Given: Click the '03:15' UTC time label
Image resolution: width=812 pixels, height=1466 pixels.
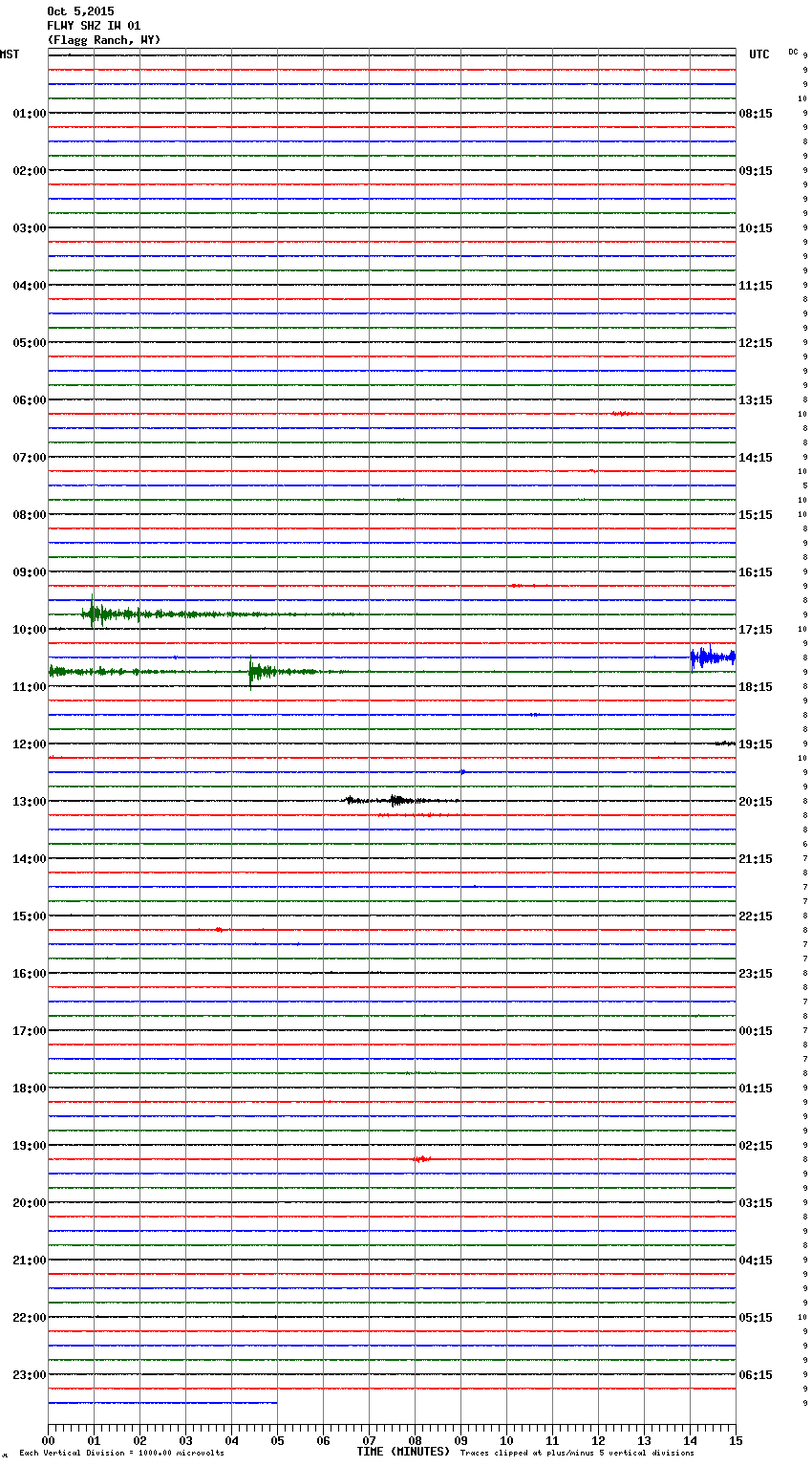Looking at the screenshot, I should (x=756, y=1203).
